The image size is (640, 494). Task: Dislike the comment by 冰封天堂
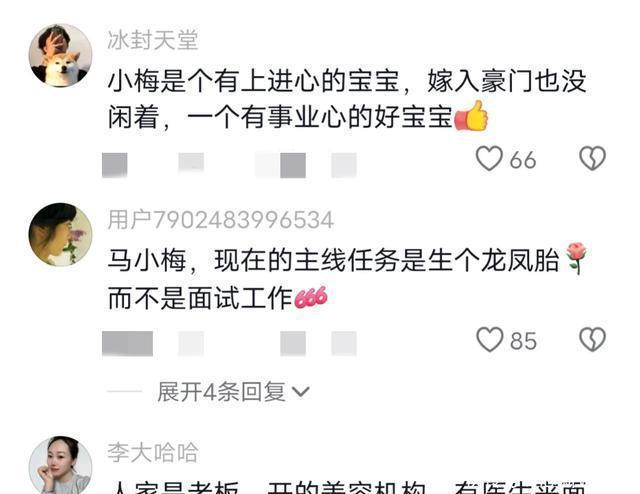(x=592, y=158)
